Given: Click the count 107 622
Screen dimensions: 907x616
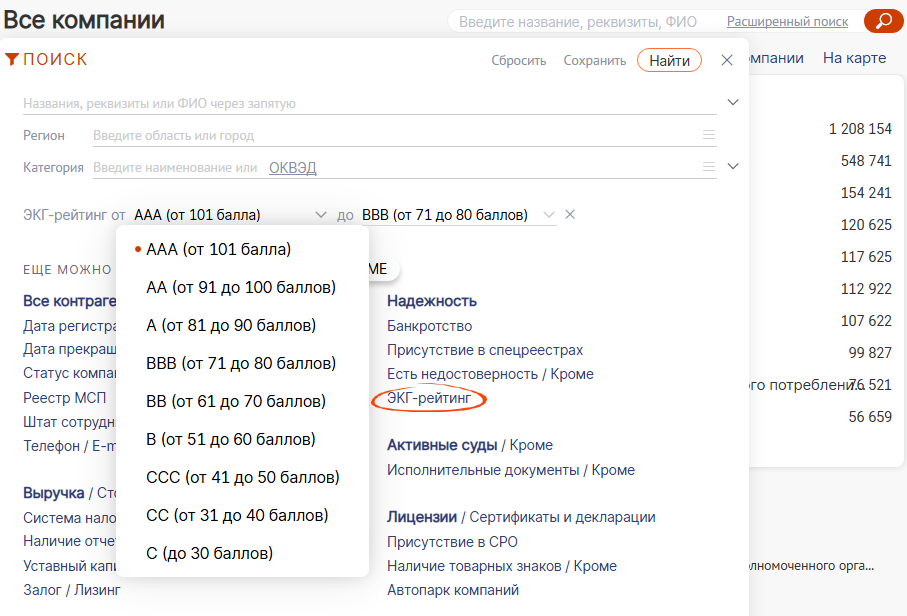Looking at the screenshot, I should [866, 321].
